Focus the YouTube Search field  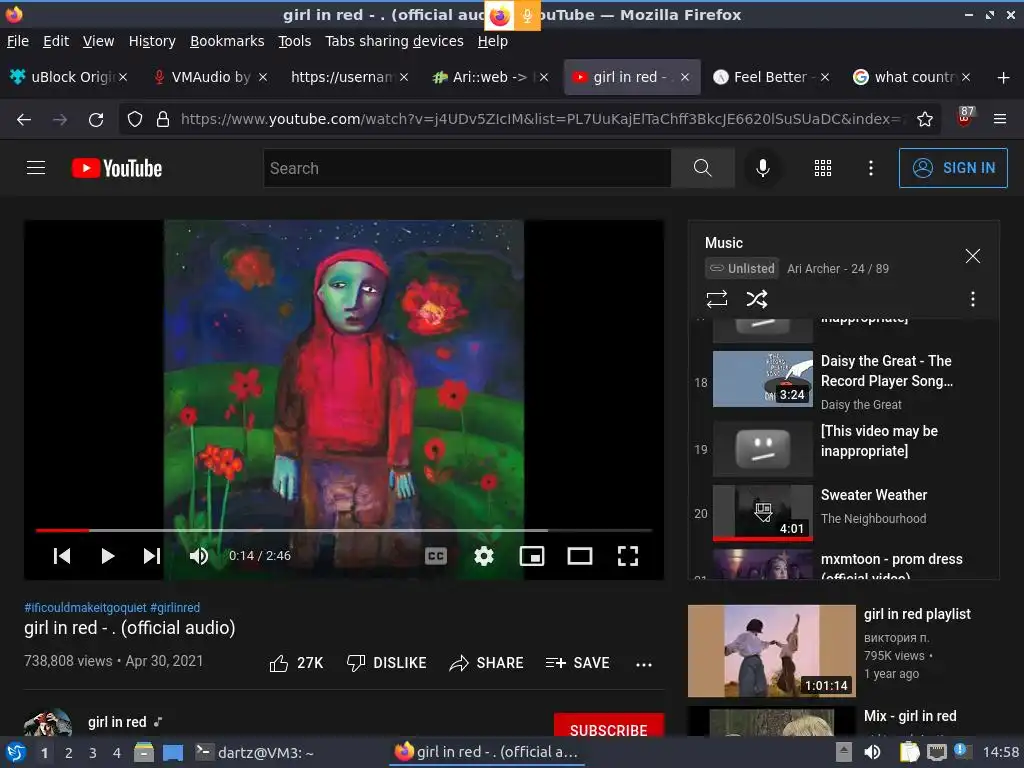coord(468,168)
